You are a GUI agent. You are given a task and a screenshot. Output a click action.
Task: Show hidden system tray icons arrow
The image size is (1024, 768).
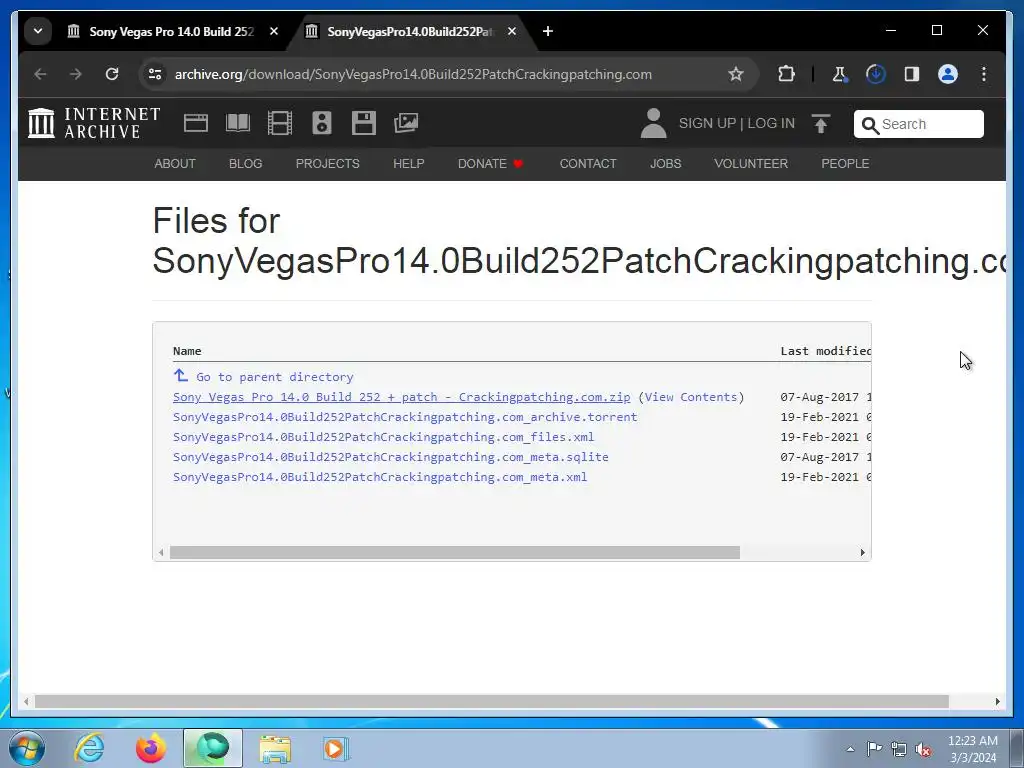click(850, 749)
